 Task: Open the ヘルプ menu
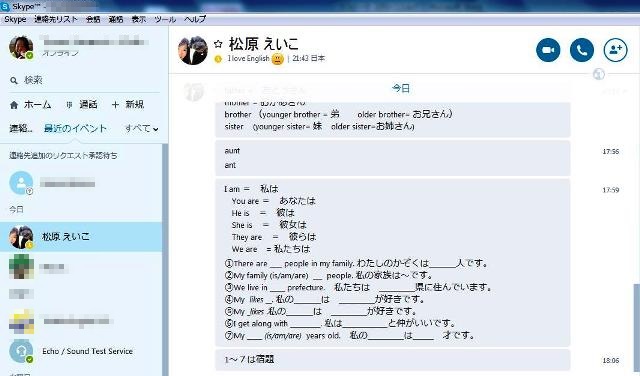click(195, 19)
